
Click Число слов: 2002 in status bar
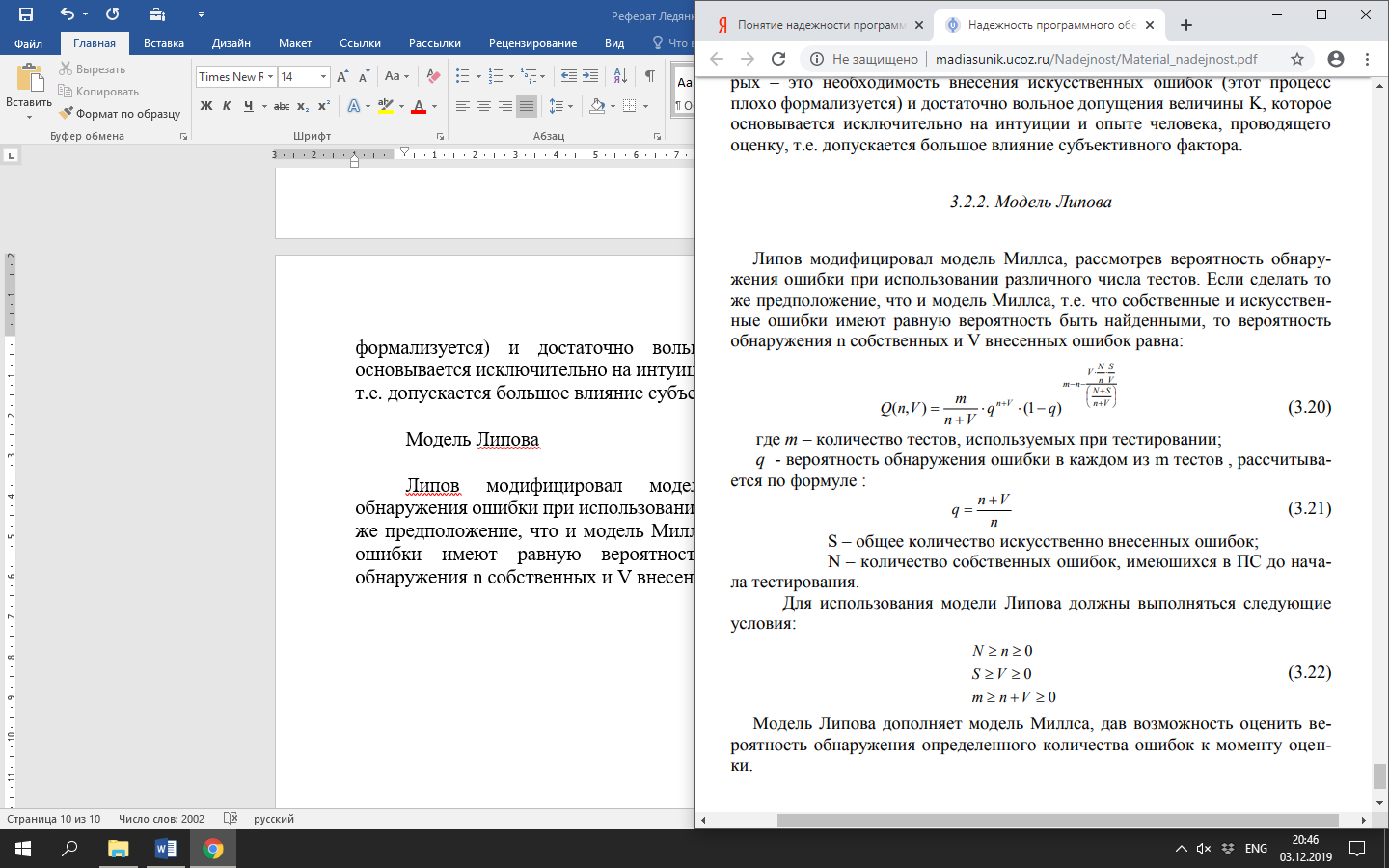click(x=162, y=819)
